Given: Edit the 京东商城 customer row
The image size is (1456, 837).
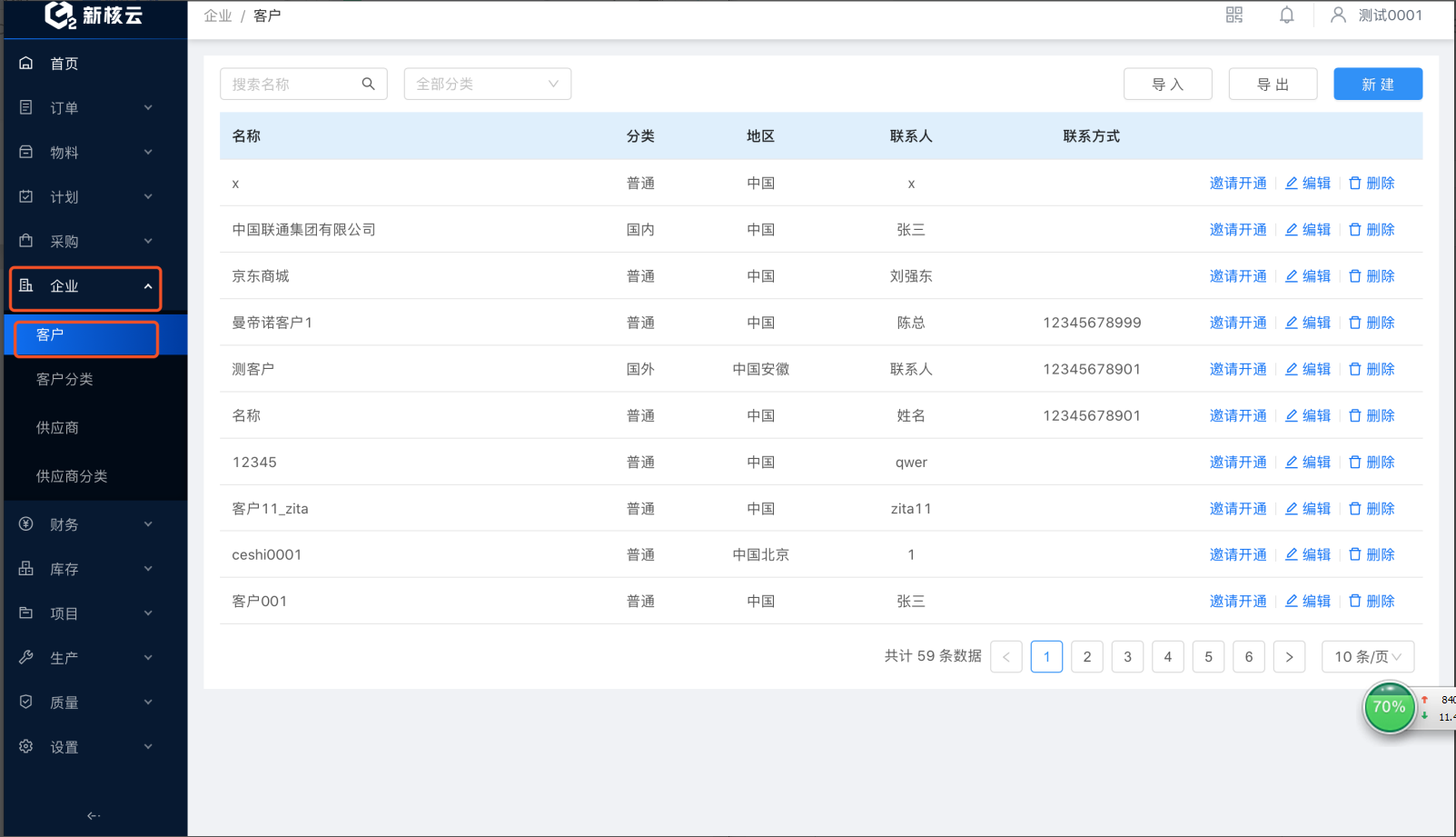Looking at the screenshot, I should 1308,275.
